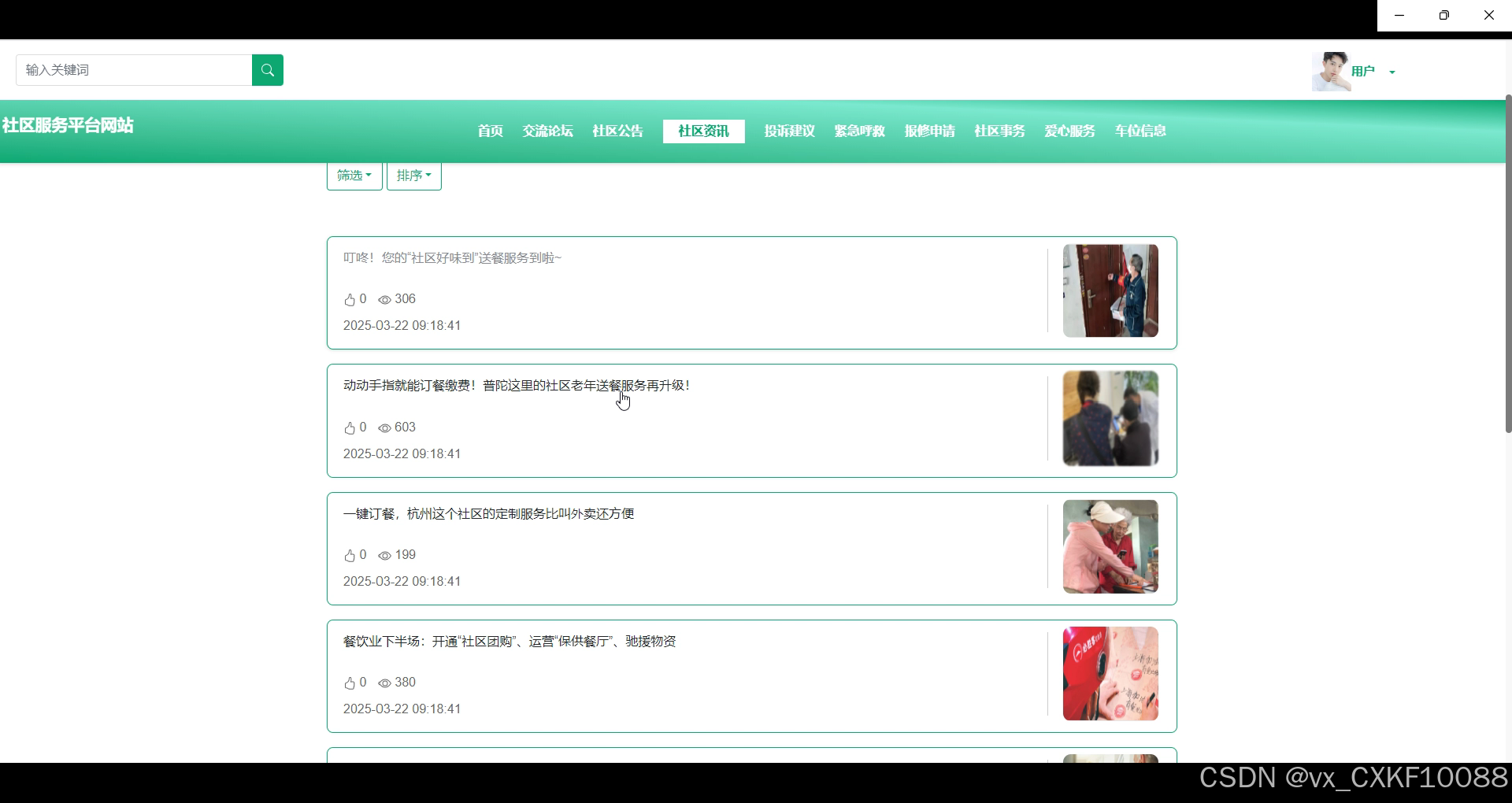The image size is (1512, 803).
Task: Click the 用户 username label
Action: 1363,72
